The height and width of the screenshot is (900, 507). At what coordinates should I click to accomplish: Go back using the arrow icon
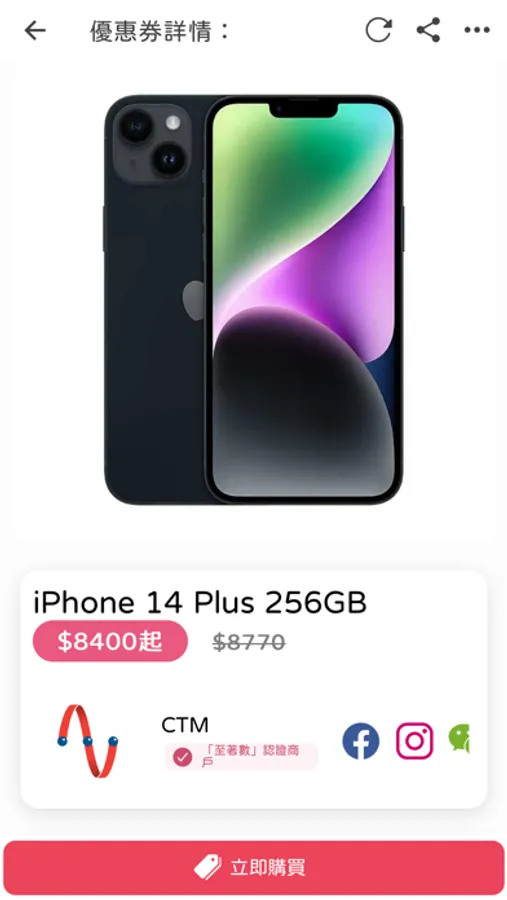(35, 30)
